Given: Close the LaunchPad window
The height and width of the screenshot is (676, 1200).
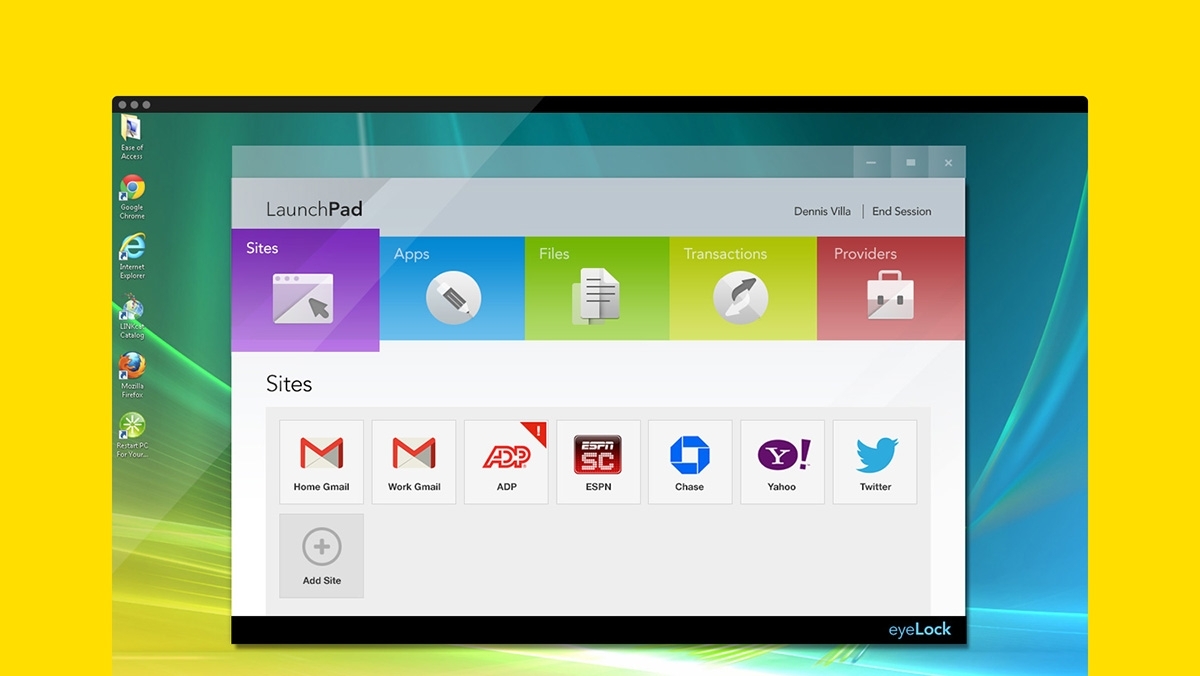Looking at the screenshot, I should tap(948, 162).
